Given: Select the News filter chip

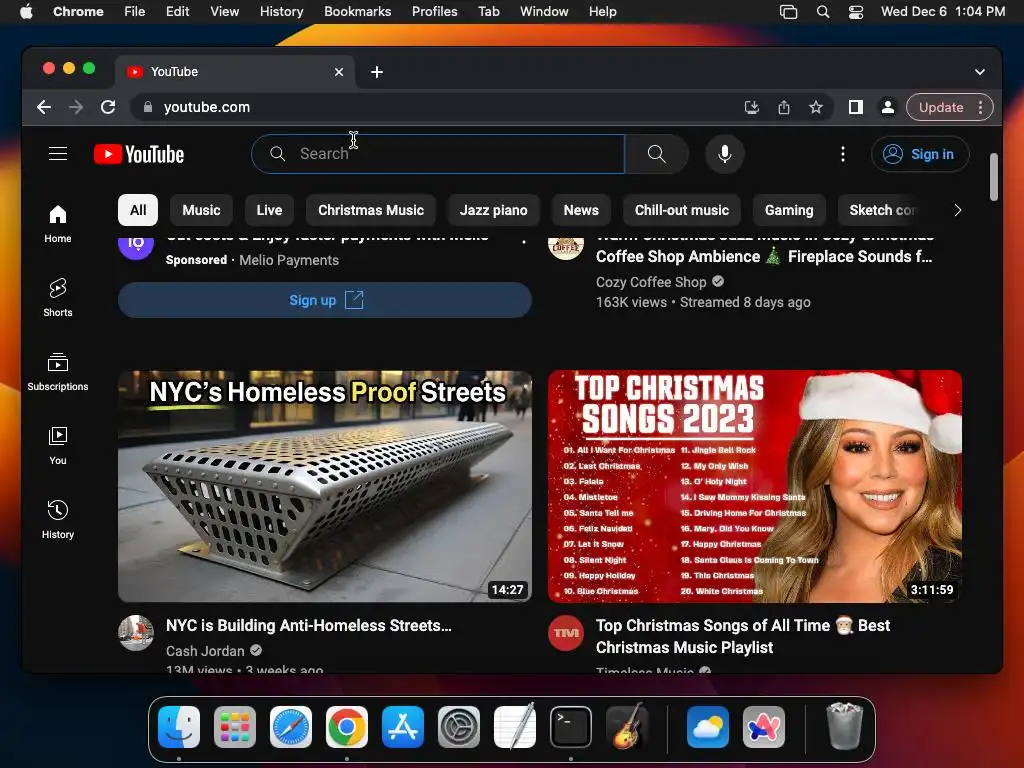Looking at the screenshot, I should pos(581,210).
